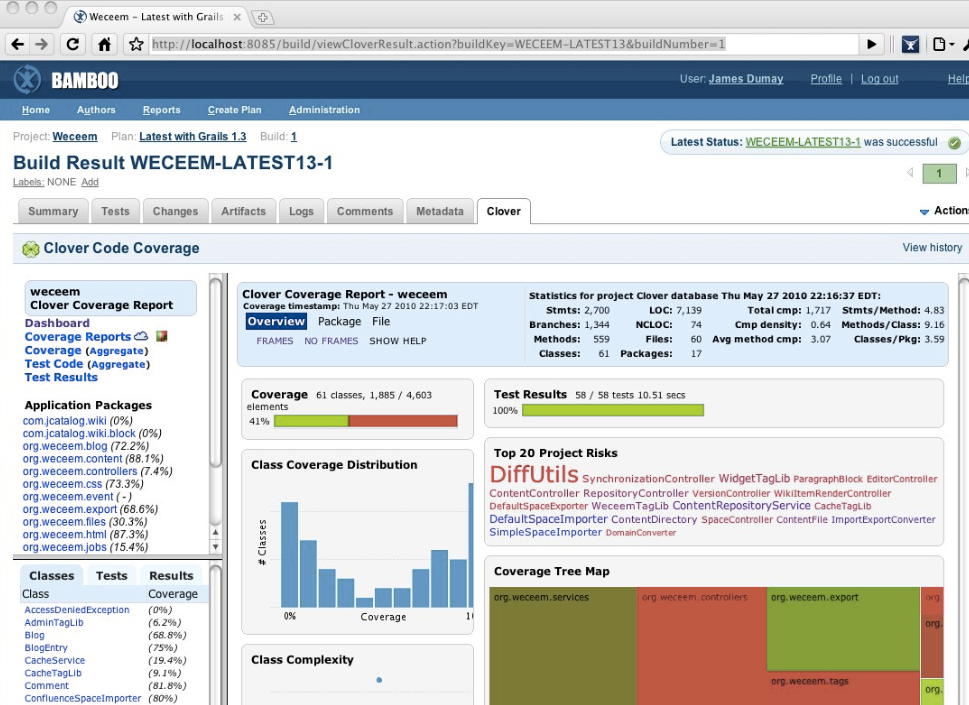Open the WECEEM-LATEST13-1 status link
Image resolution: width=969 pixels, height=705 pixels.
[x=803, y=142]
